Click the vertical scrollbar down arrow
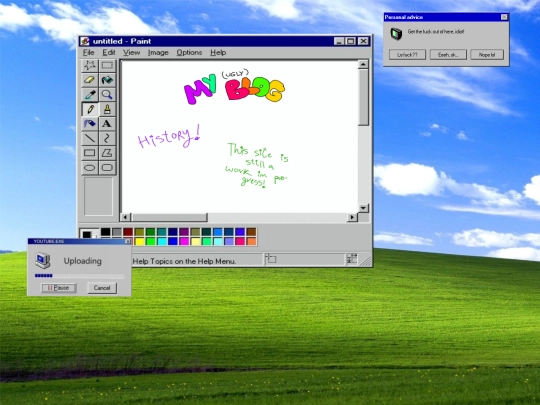 (363, 208)
